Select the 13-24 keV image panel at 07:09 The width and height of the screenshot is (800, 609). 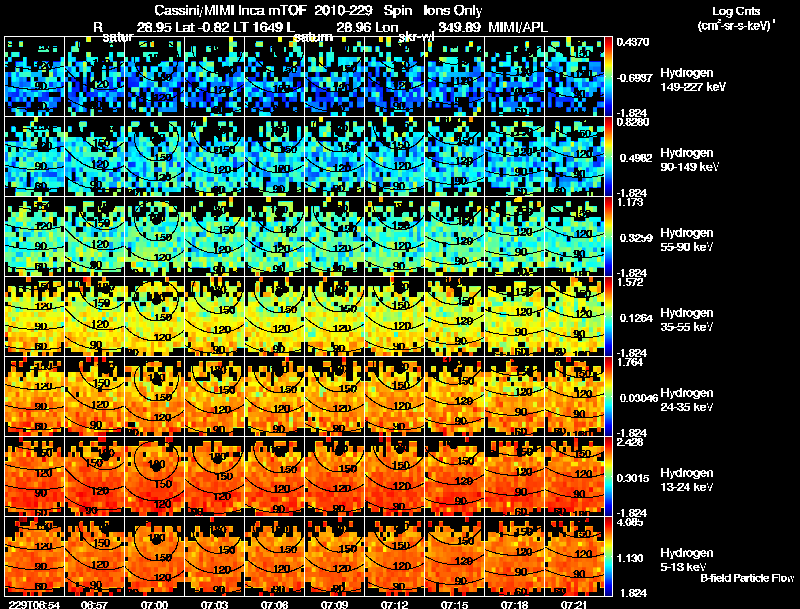[335, 476]
